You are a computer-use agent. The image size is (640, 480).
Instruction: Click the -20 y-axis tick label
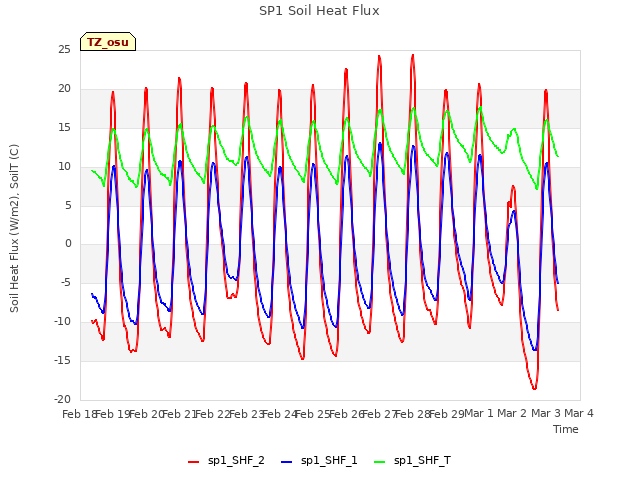pos(62,400)
